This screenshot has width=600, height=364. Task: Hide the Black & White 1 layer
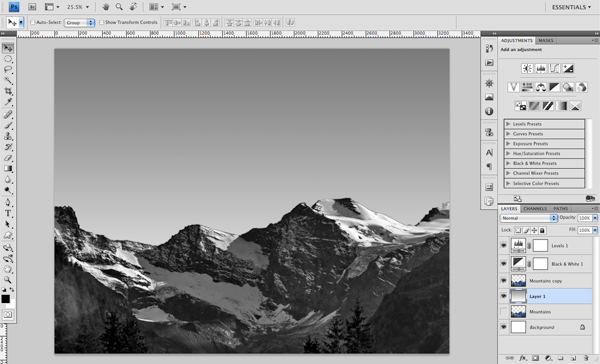tap(504, 264)
